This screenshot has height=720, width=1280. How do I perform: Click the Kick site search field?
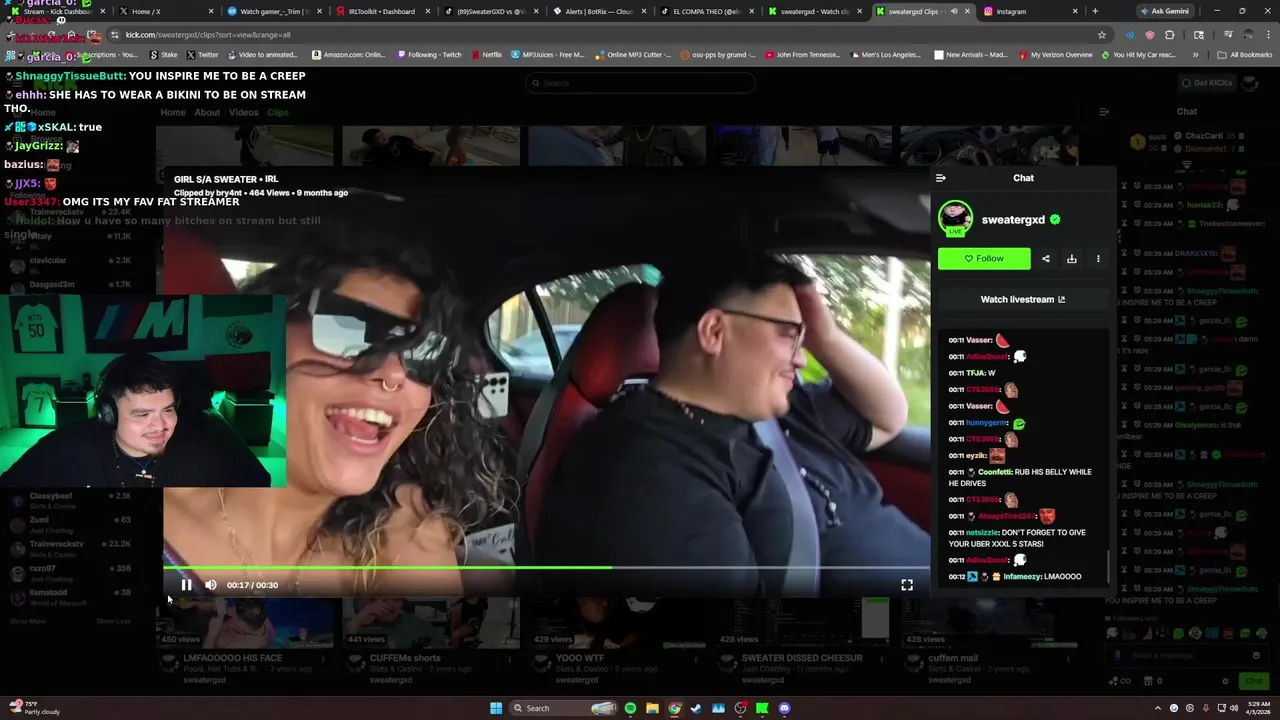[x=640, y=83]
